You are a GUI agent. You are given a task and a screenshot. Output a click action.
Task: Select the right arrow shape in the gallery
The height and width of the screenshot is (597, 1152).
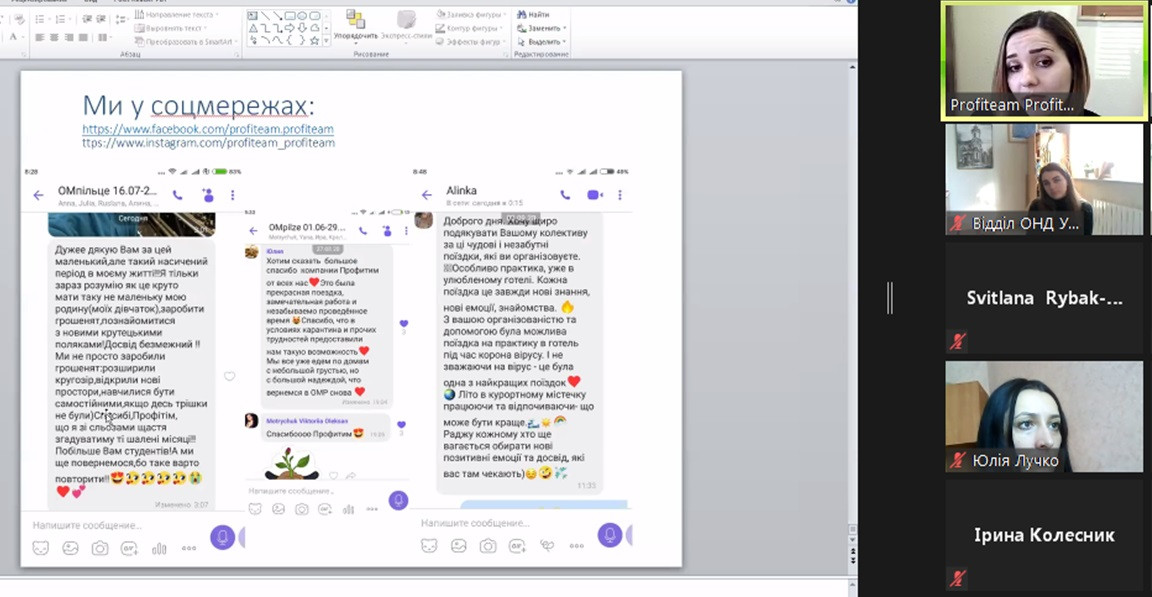point(290,28)
